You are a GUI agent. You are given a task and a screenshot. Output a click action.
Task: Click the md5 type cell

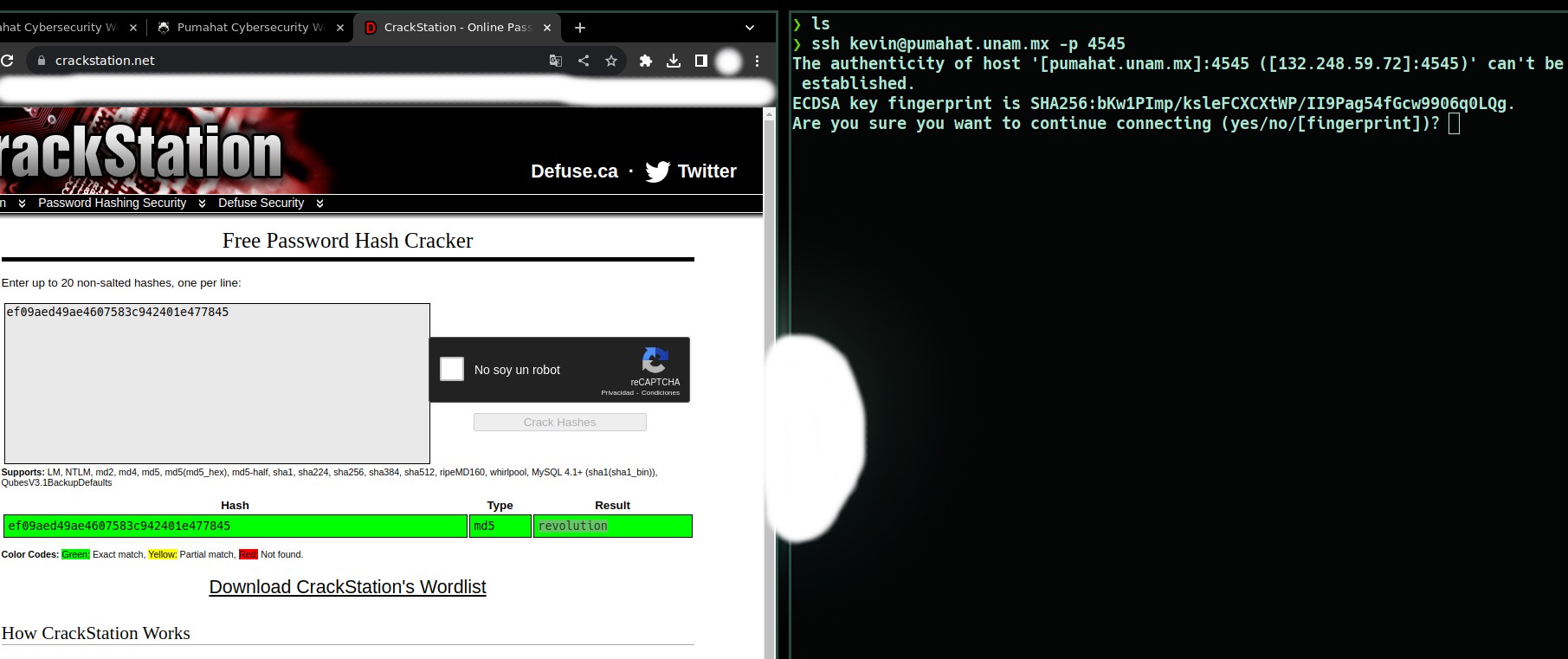pos(500,526)
